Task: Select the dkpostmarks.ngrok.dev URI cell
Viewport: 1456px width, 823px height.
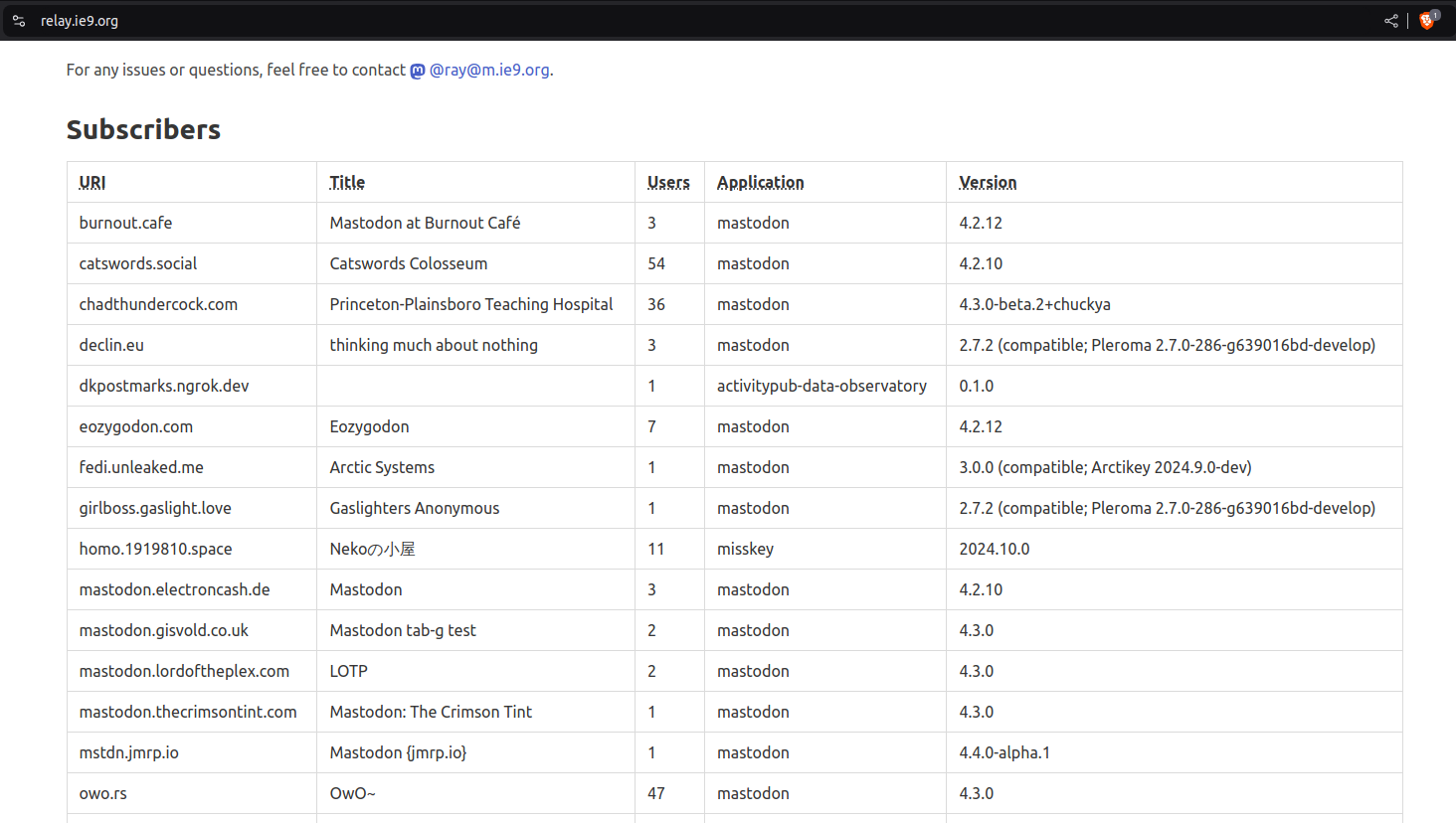Action: [192, 386]
